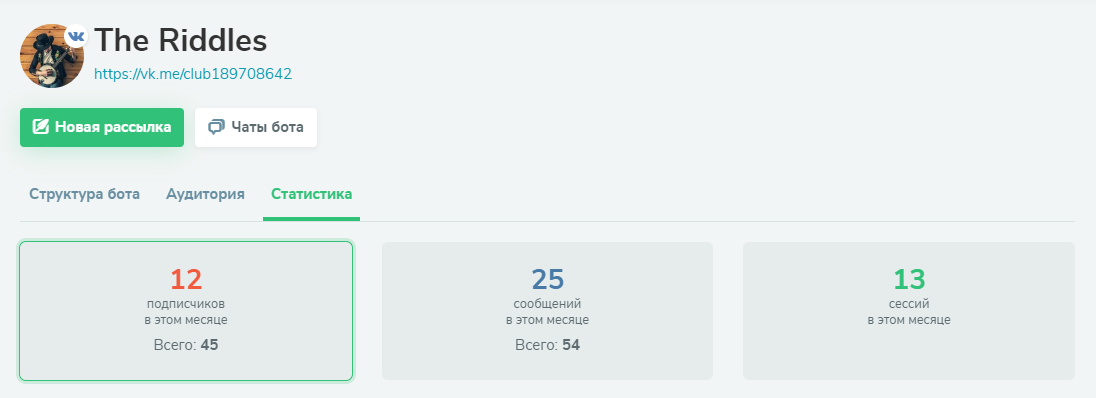Select the Статистика tab
This screenshot has width=1096, height=398.
[x=312, y=194]
